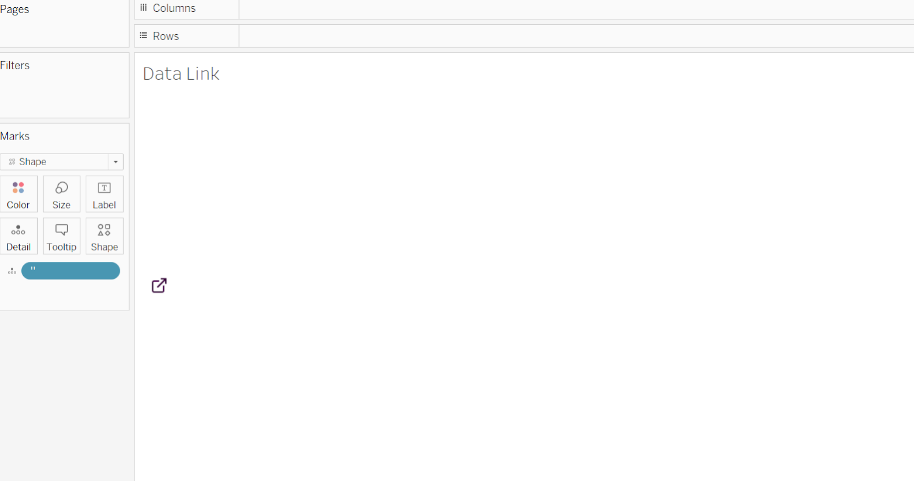Open the Color options on Marks card
The width and height of the screenshot is (914, 481).
click(19, 194)
